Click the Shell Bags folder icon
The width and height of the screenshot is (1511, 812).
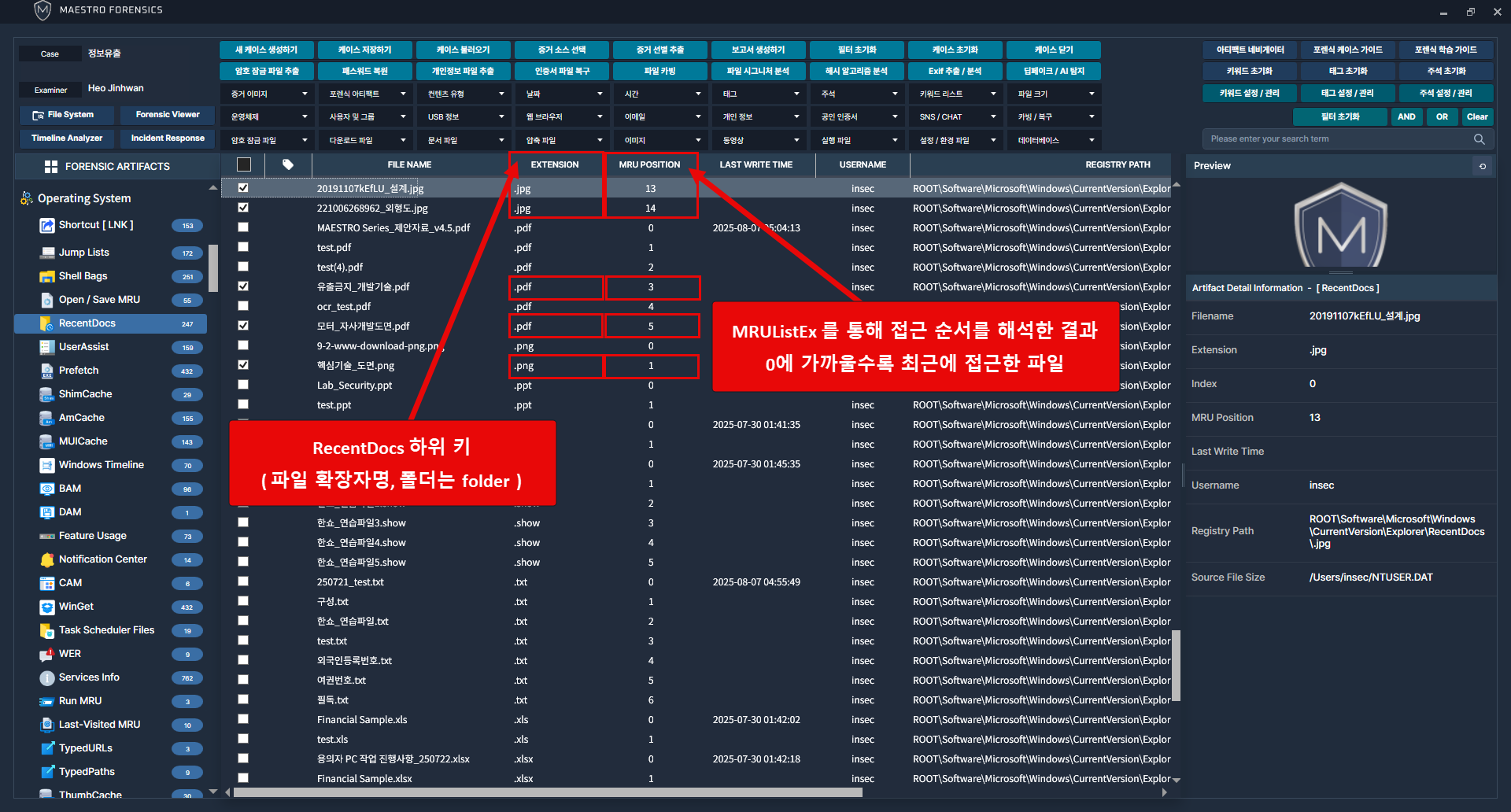tap(46, 276)
